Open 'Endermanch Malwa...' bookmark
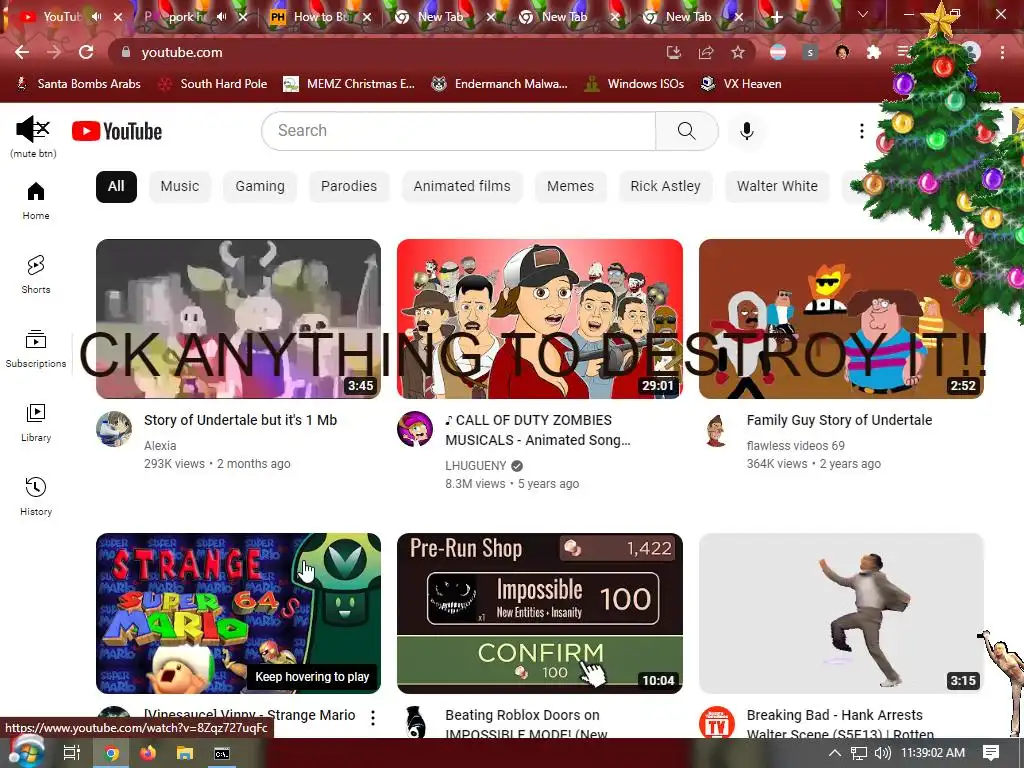The height and width of the screenshot is (768, 1024). pyautogui.click(x=500, y=84)
